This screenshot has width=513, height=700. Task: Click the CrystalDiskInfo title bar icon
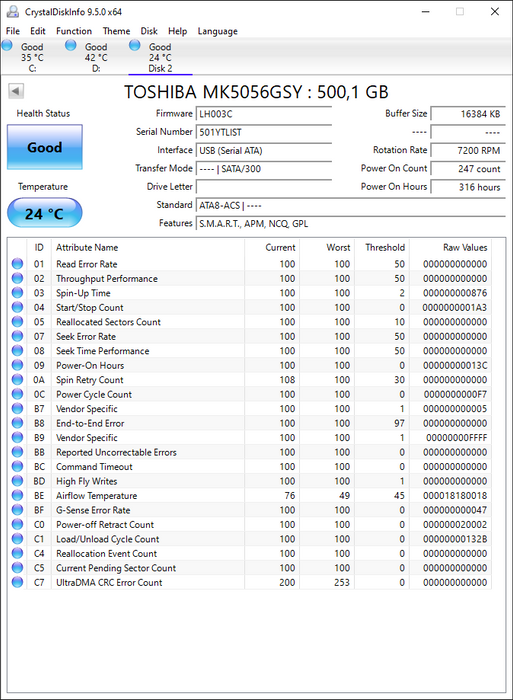[13, 12]
